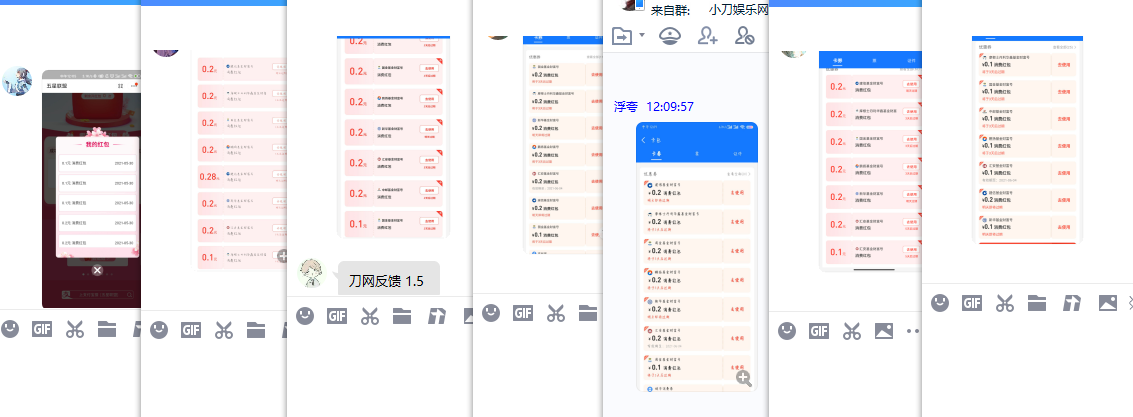1133x417 pixels.
Task: Click GIF button in the 0.28 red packet window
Action: [191, 330]
